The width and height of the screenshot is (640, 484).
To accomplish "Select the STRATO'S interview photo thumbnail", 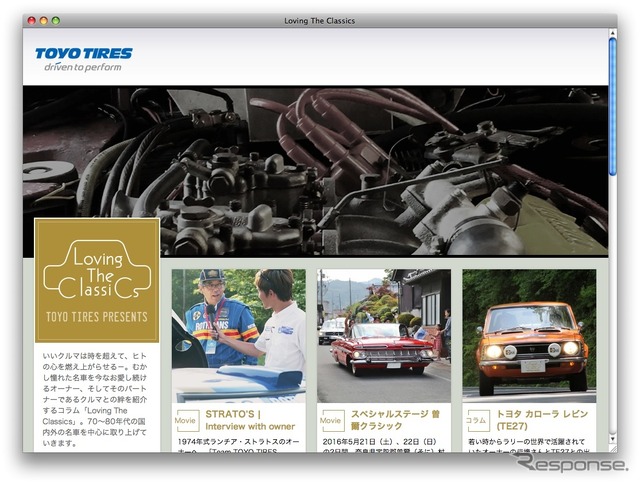I will (239, 336).
